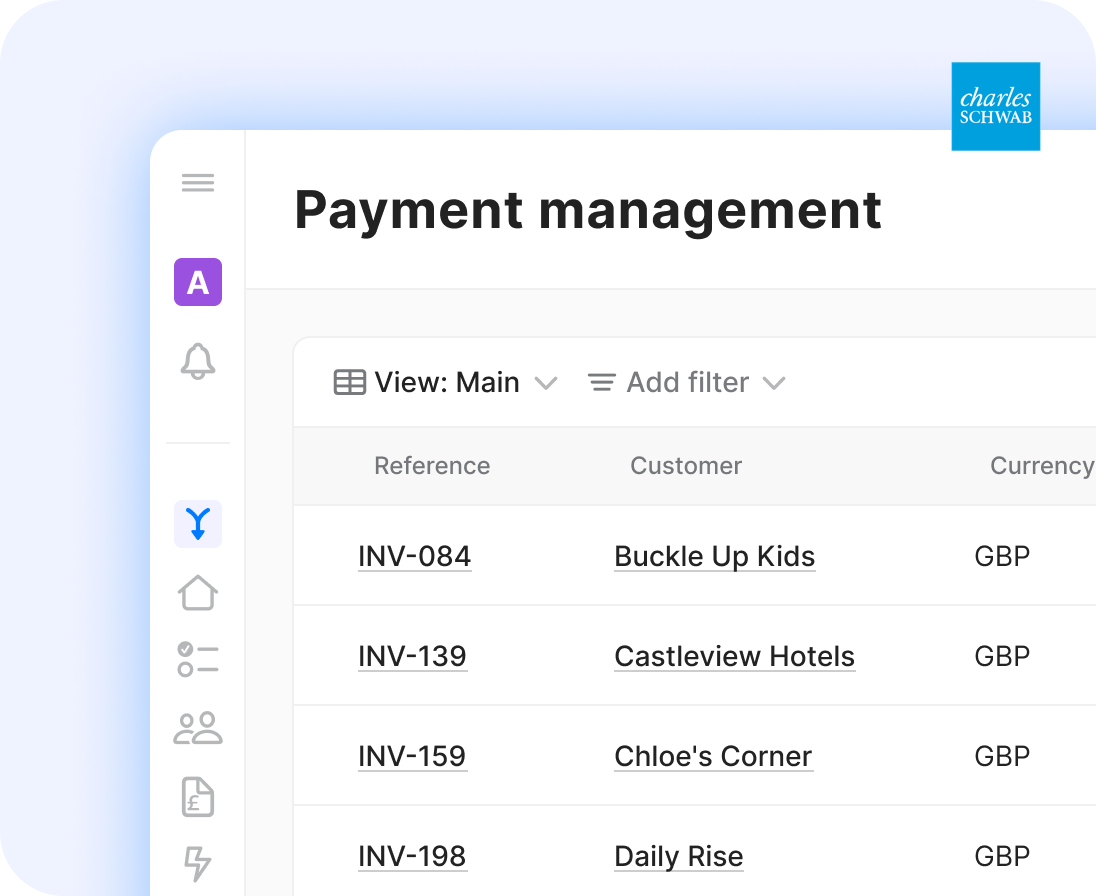Sort by the Reference column header
This screenshot has height=896, width=1096.
[x=432, y=466]
